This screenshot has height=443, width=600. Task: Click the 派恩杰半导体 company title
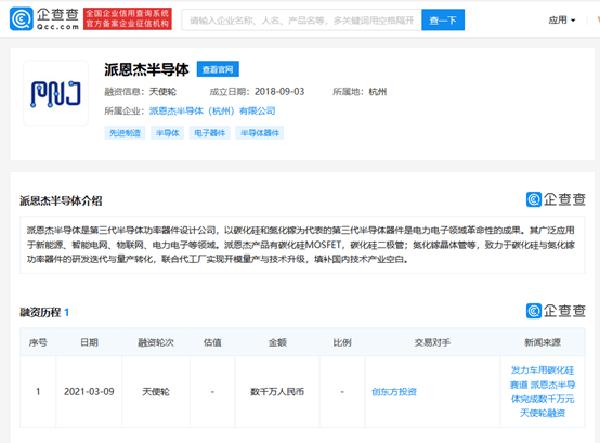click(x=146, y=69)
